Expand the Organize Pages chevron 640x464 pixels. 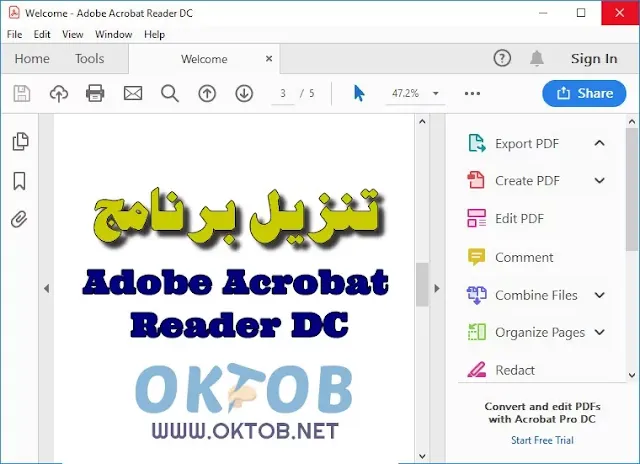coord(600,332)
